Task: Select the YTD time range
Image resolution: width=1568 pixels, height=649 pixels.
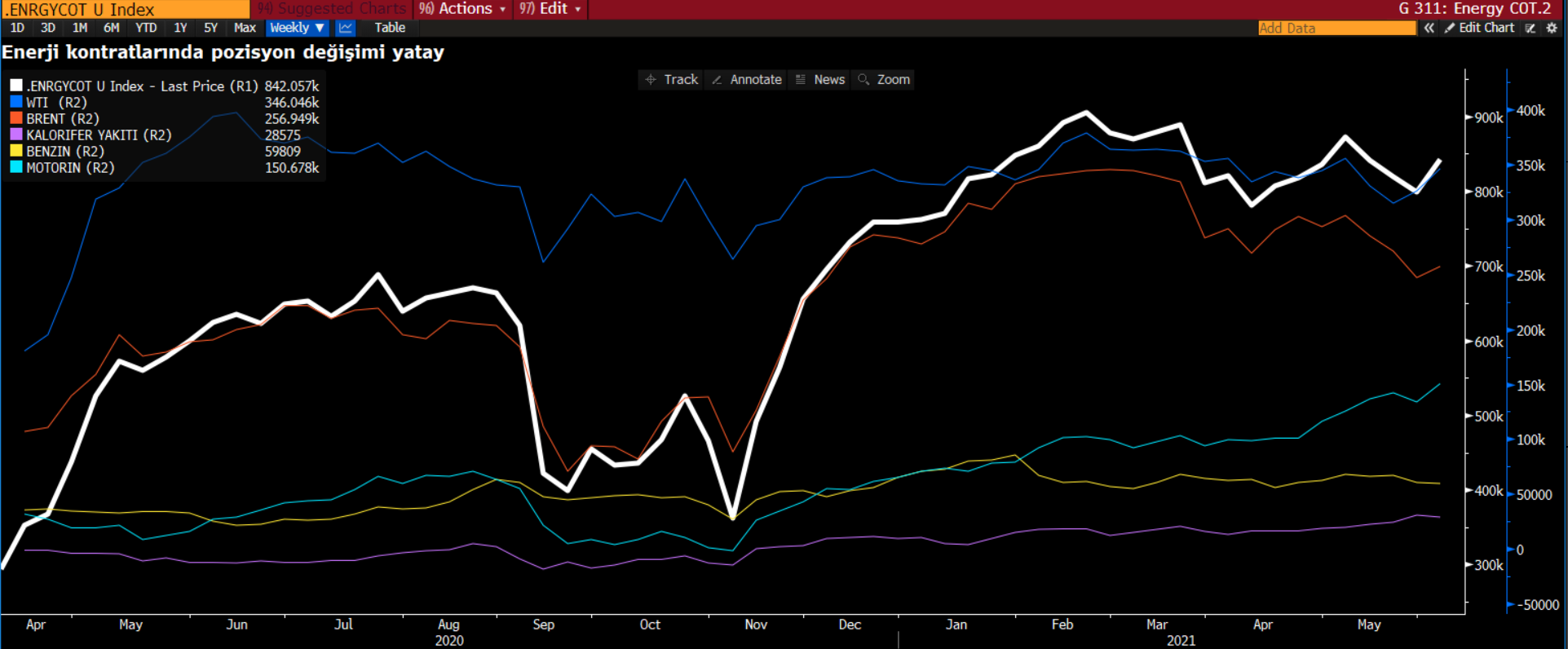Action: coord(146,28)
